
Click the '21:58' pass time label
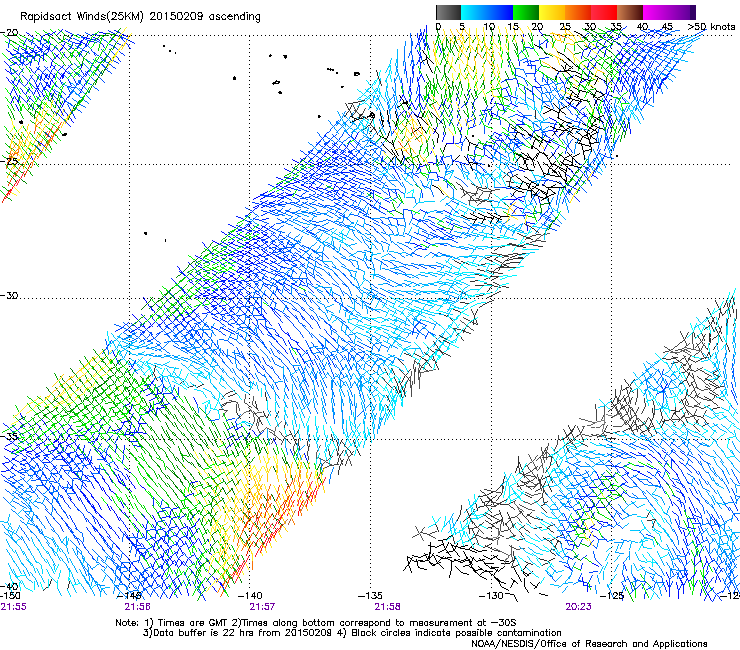(387, 607)
